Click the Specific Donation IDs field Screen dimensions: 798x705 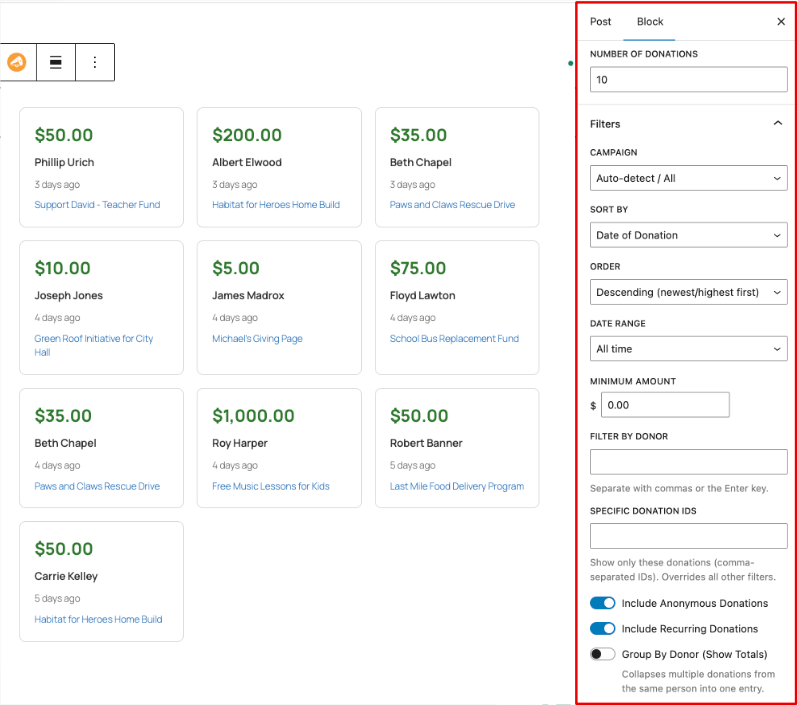pos(688,536)
